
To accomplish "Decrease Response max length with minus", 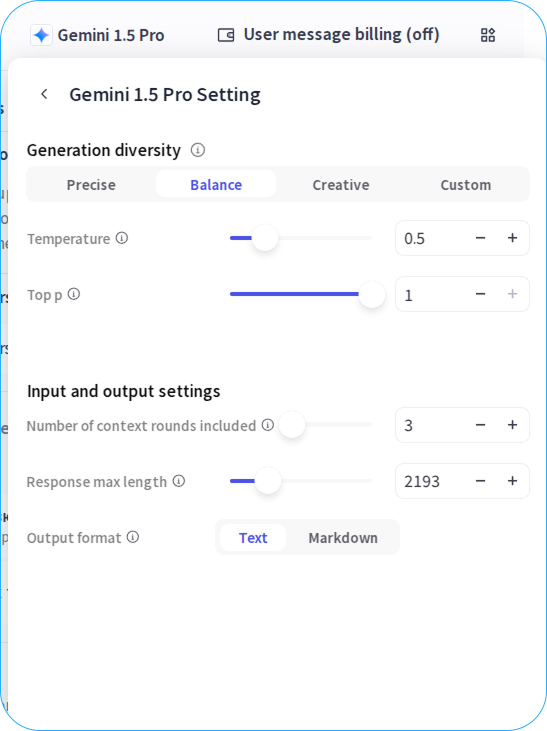I will [480, 481].
